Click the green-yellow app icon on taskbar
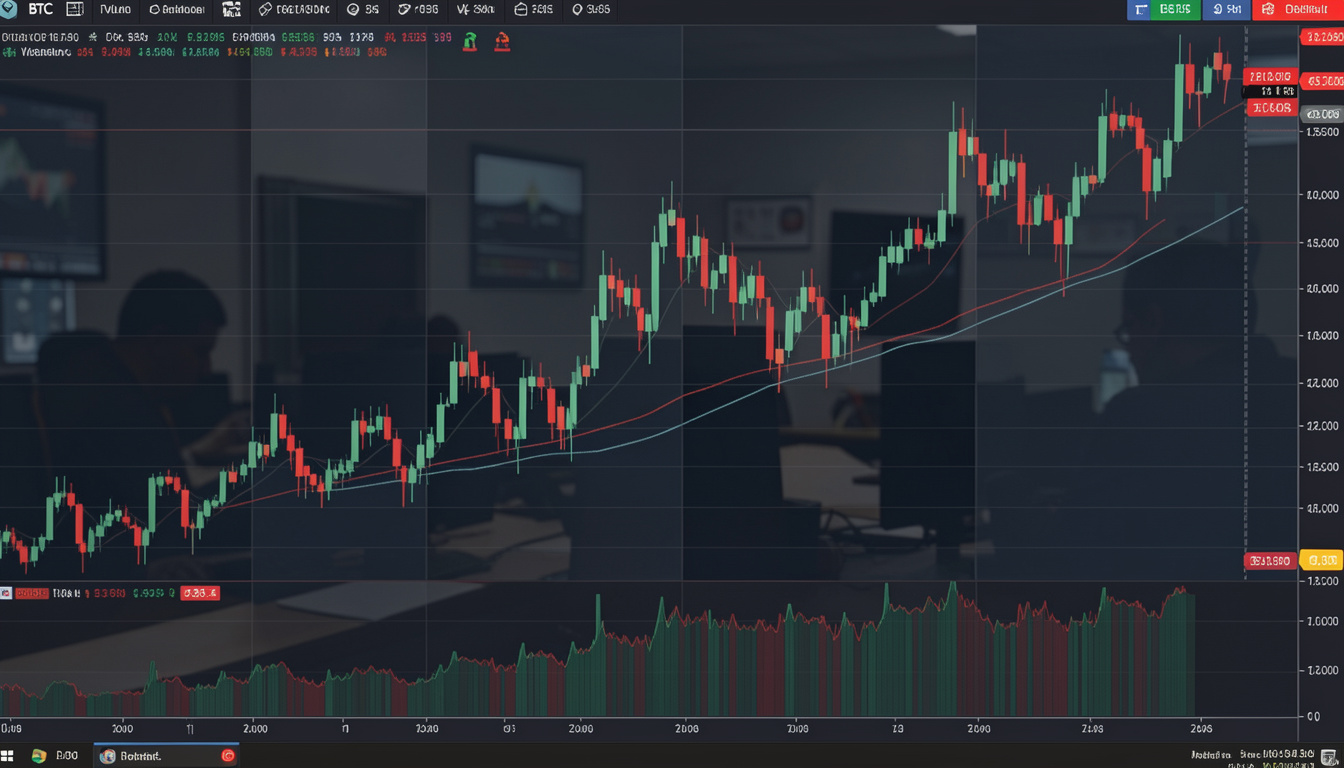Image resolution: width=1344 pixels, height=768 pixels. (x=39, y=756)
